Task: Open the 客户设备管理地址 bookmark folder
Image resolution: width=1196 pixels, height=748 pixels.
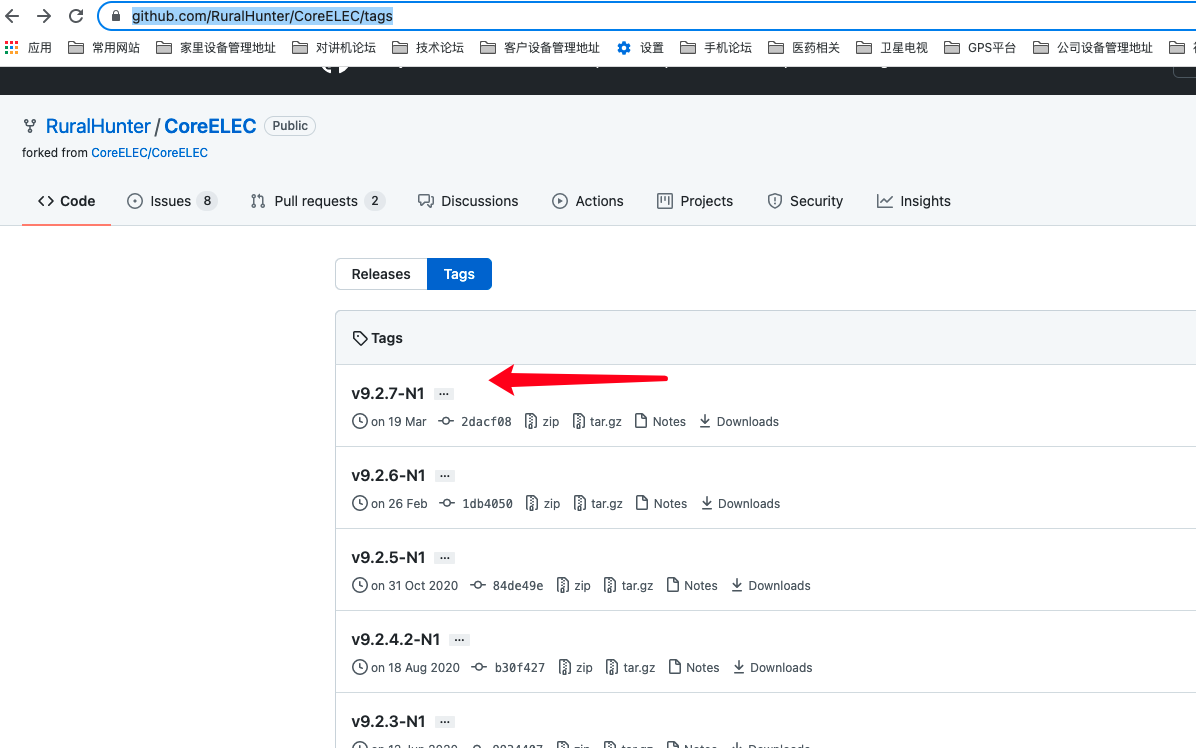Action: click(x=540, y=48)
